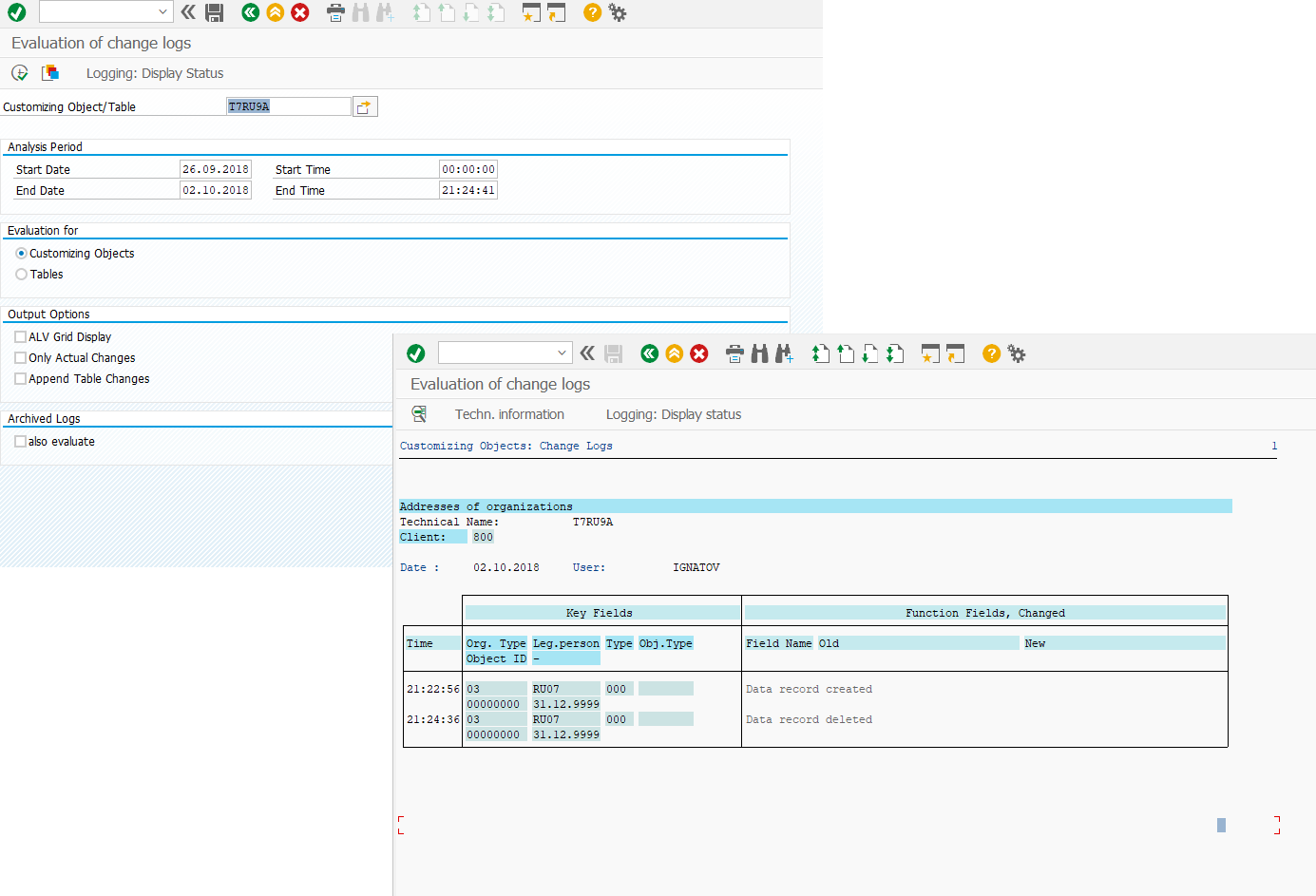Click time value 21:24:36
Viewport: 1316px width, 896px height.
pos(433,720)
